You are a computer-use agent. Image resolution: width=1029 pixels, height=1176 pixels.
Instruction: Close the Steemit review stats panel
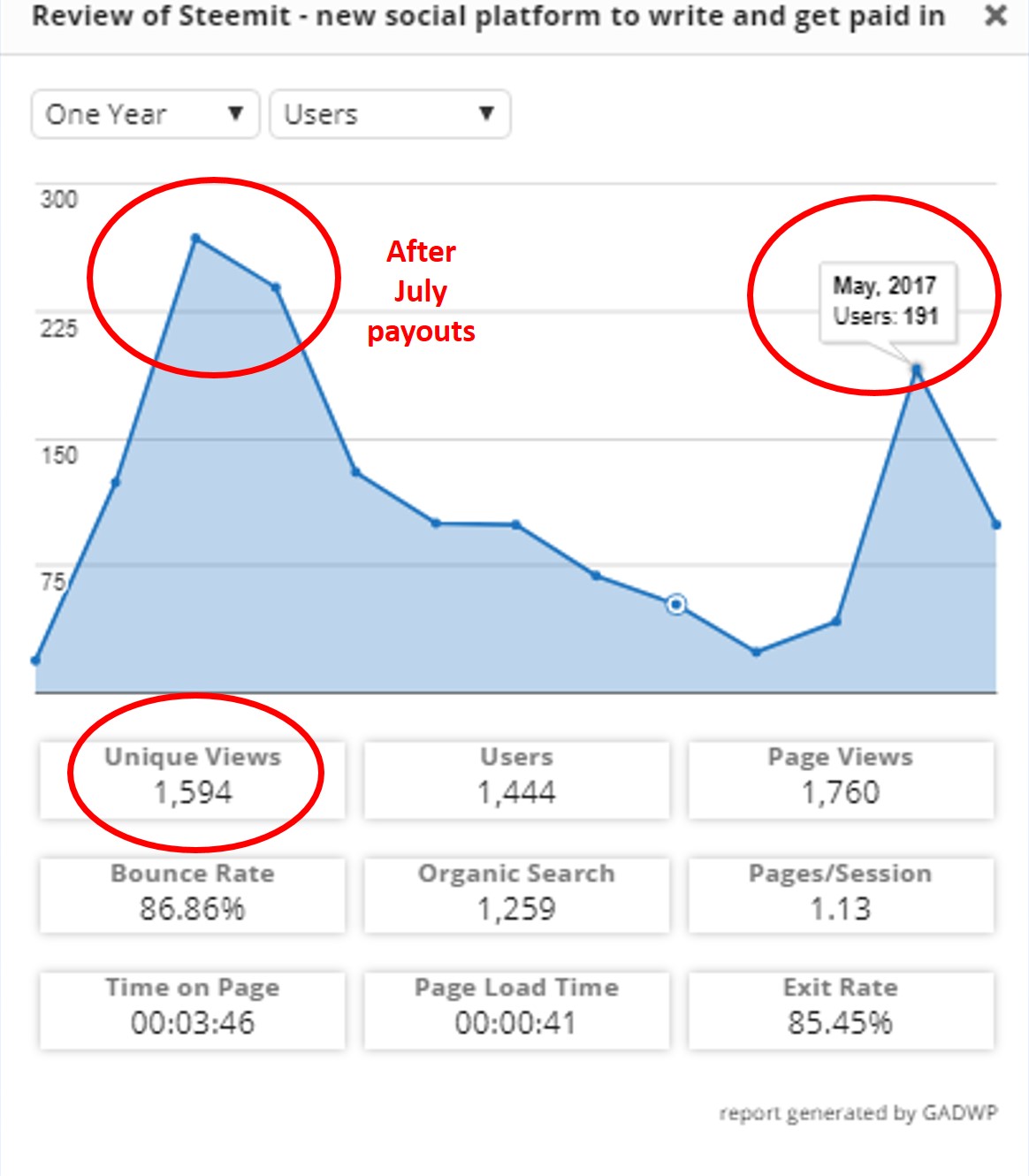coord(996,16)
